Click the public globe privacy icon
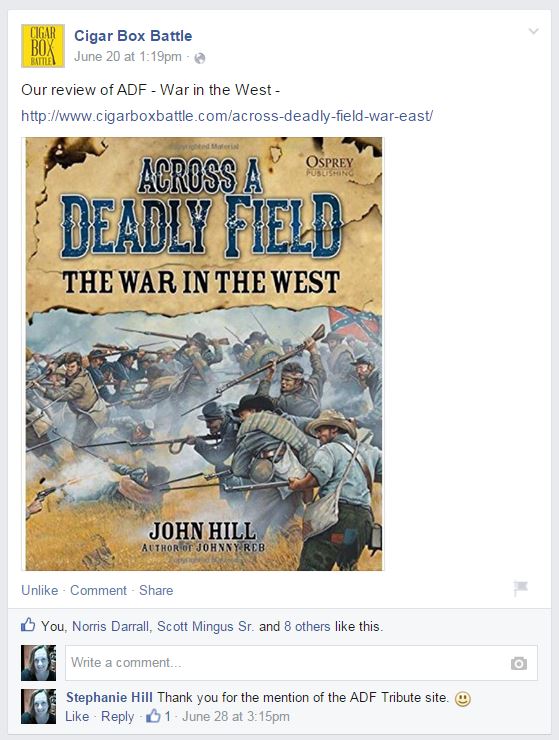 [x=200, y=58]
